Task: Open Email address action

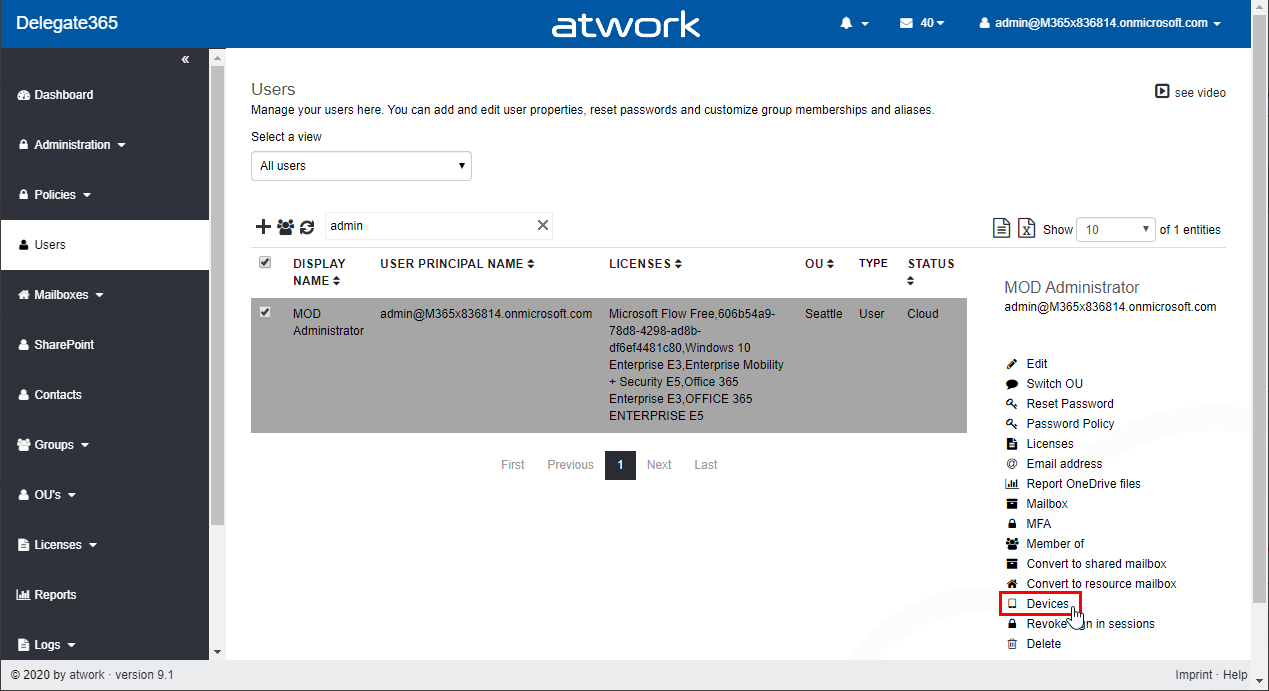Action: pyautogui.click(x=1054, y=464)
